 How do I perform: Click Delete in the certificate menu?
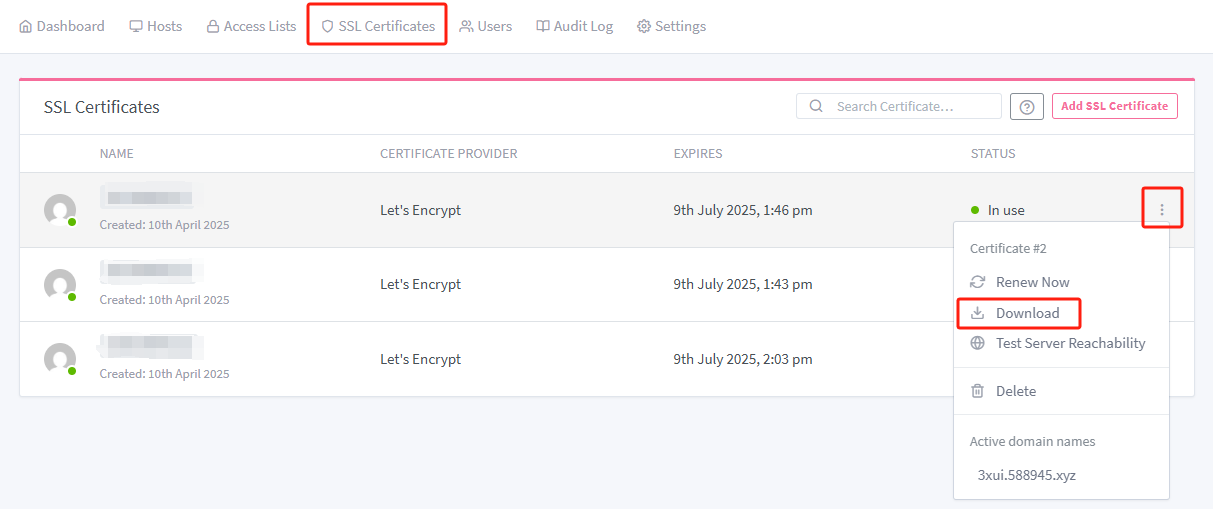[1015, 391]
